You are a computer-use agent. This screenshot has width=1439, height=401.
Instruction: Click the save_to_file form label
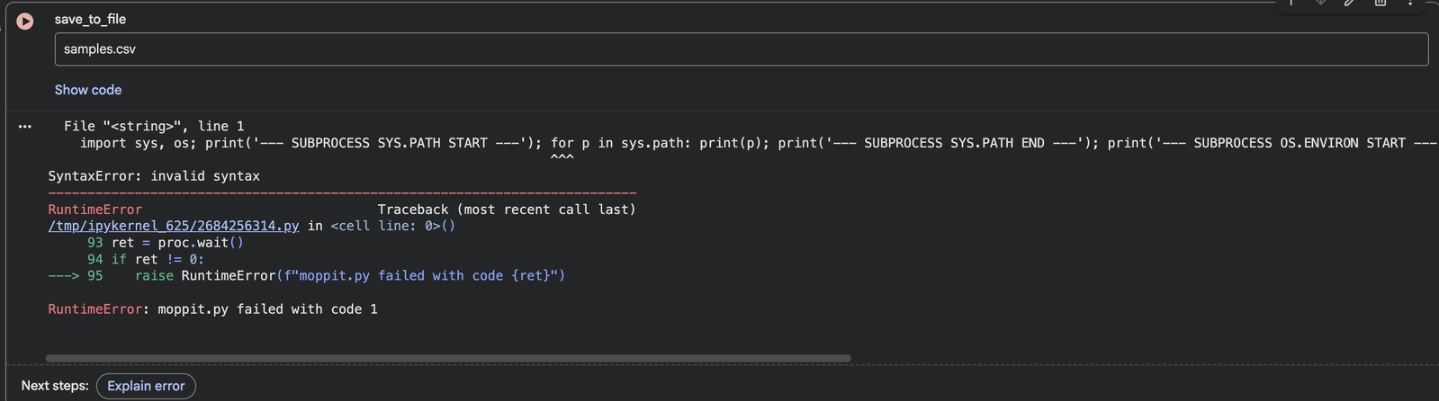coord(90,20)
